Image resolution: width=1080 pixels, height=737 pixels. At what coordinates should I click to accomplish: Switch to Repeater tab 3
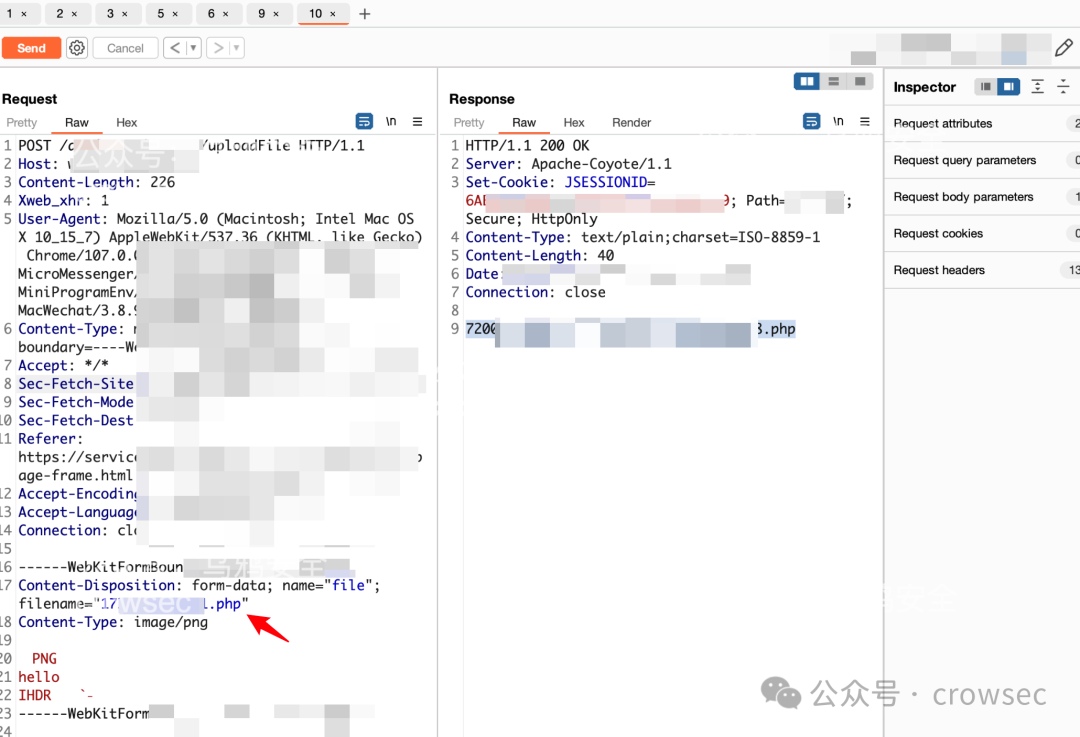[110, 14]
